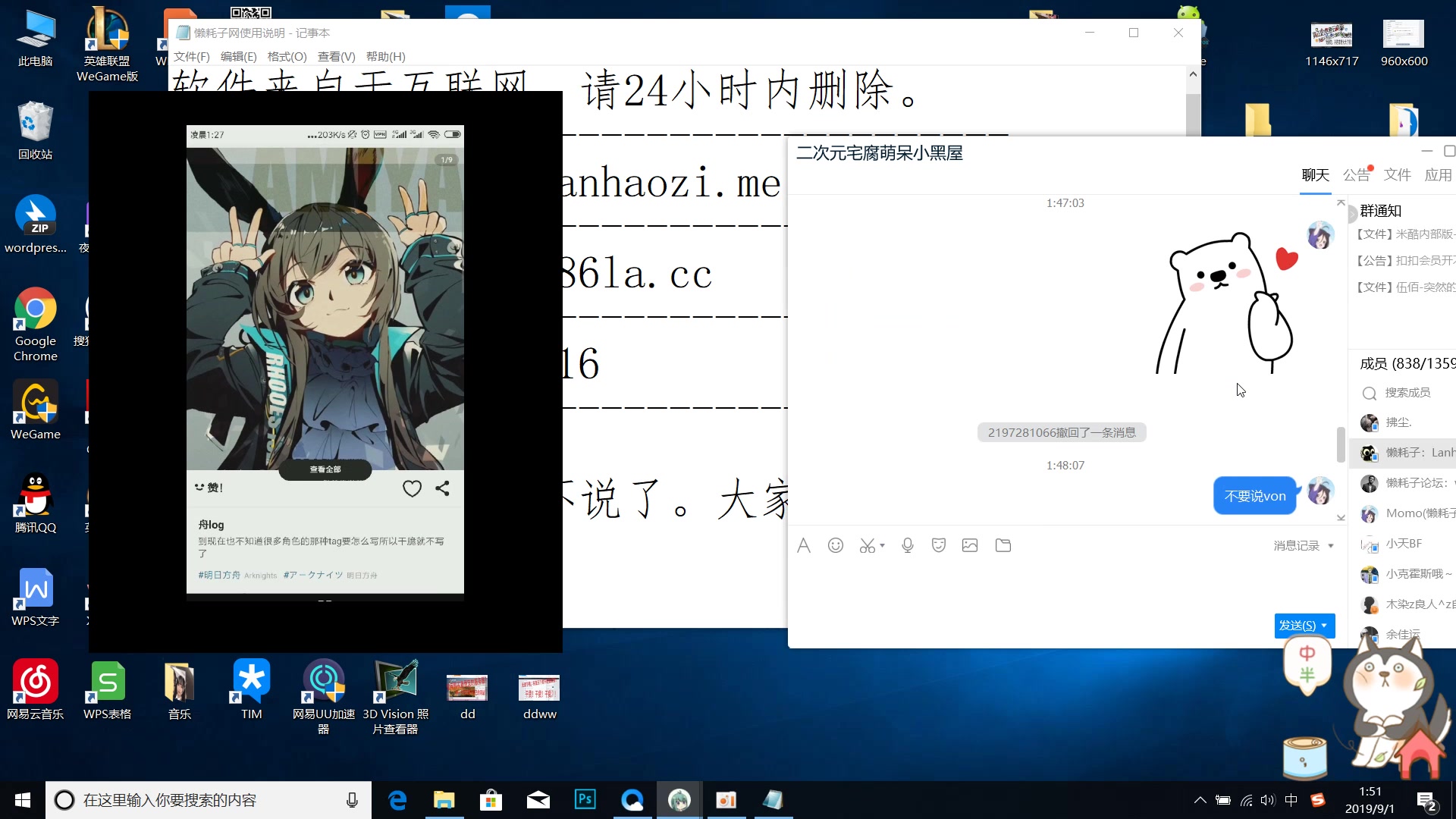Open WPS文字 desktop icon
Screen dimensions: 1456x819
coord(36,598)
